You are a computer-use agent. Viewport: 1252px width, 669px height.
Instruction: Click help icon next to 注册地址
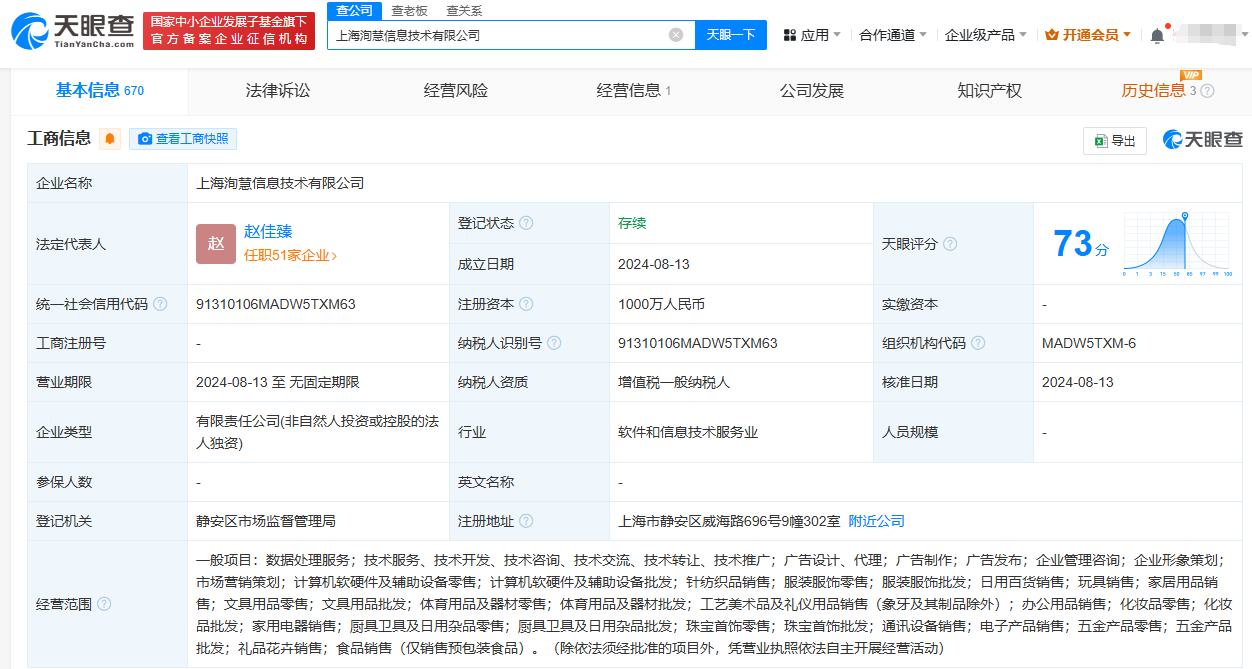(526, 521)
